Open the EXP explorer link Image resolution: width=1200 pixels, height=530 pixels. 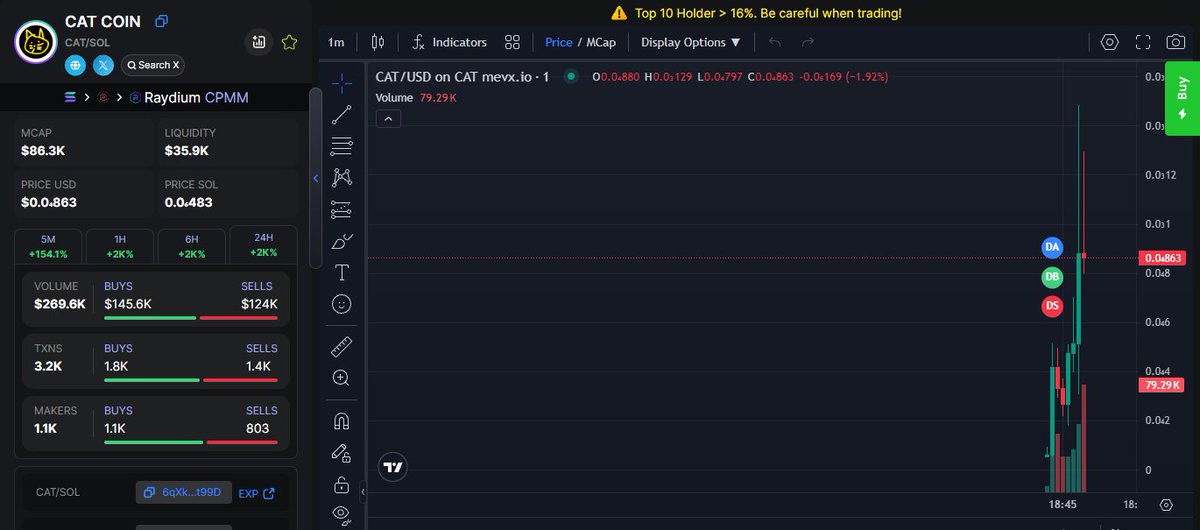coord(256,493)
